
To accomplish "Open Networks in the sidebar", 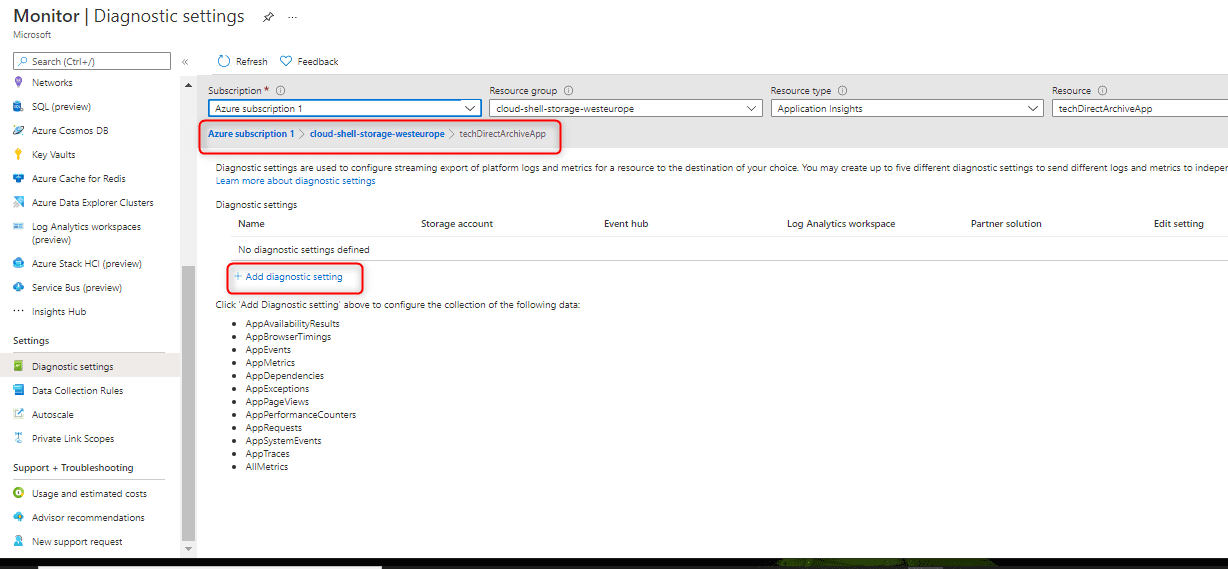I will pyautogui.click(x=52, y=83).
